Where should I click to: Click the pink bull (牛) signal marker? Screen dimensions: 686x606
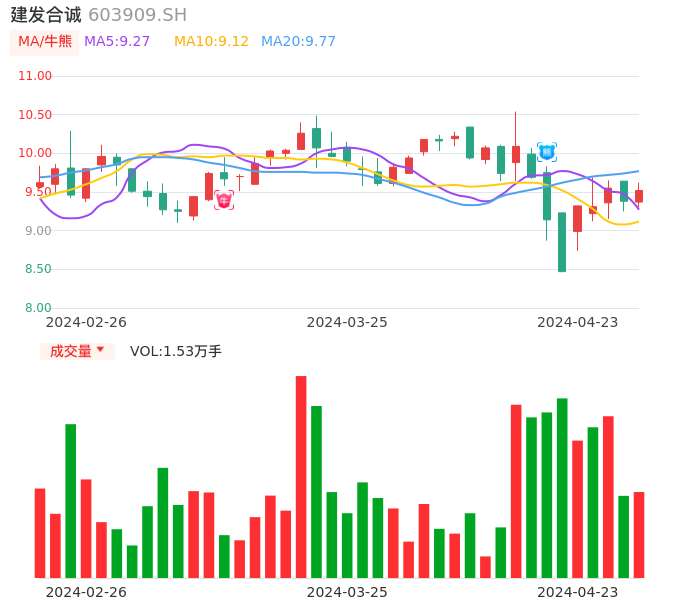point(224,200)
